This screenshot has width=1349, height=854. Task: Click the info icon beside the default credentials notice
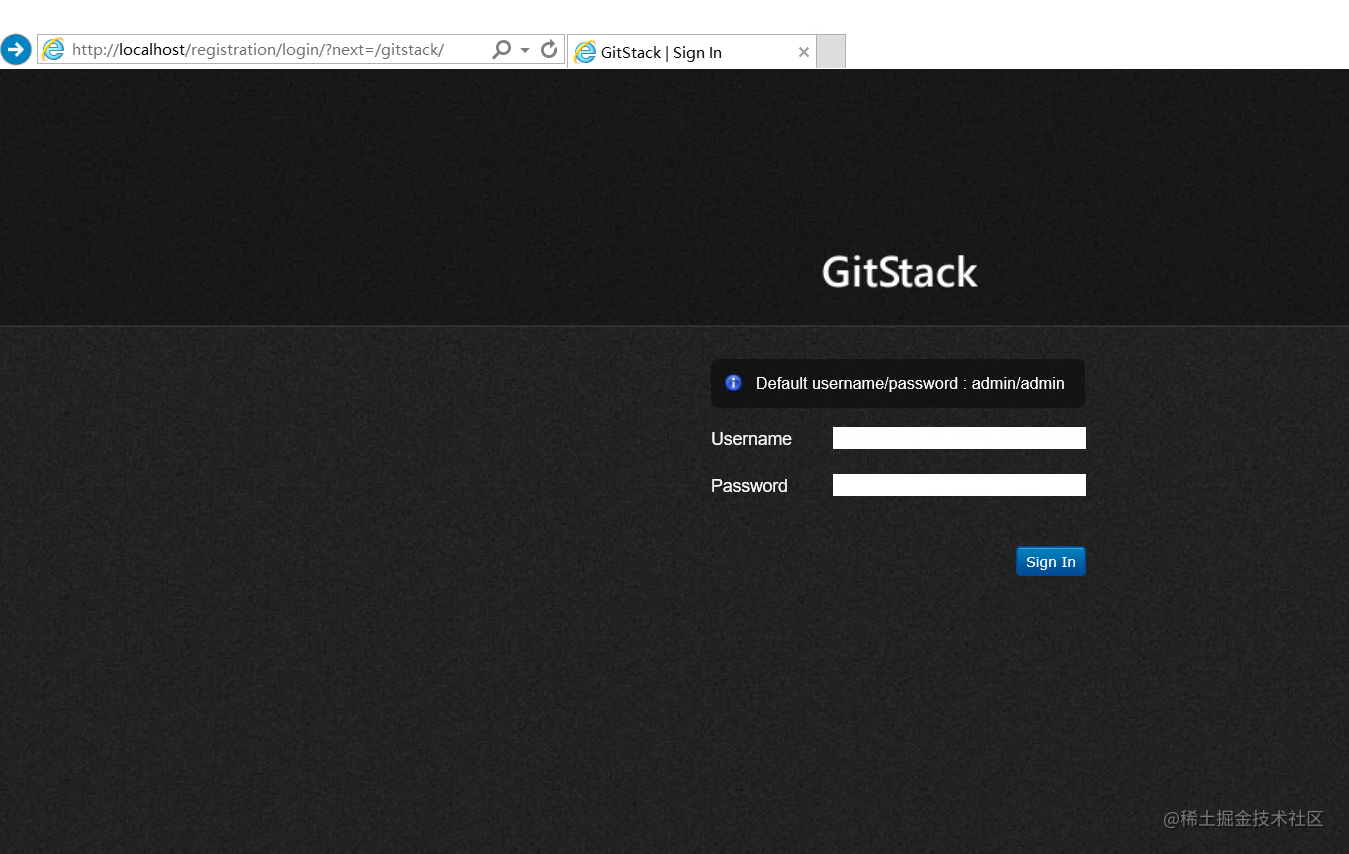pos(733,382)
